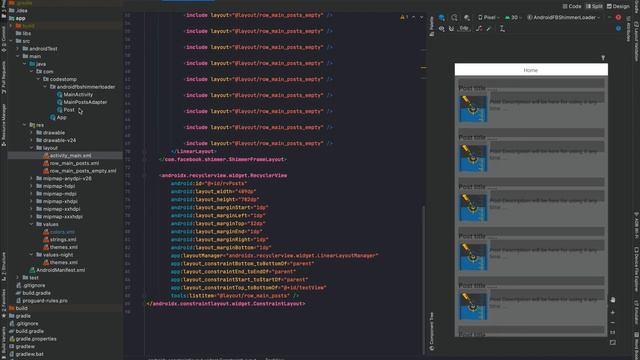Click the 0dp default margins button
Viewport: 640px width, 360px height.
coord(464,29)
